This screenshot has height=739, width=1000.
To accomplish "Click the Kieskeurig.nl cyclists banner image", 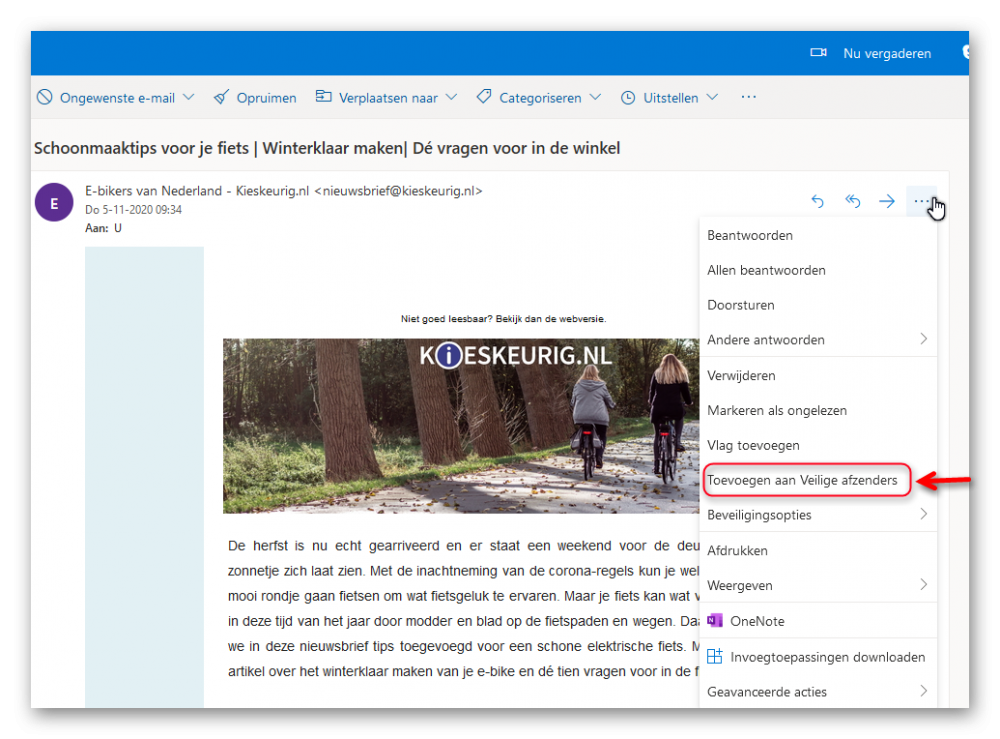I will coord(460,425).
